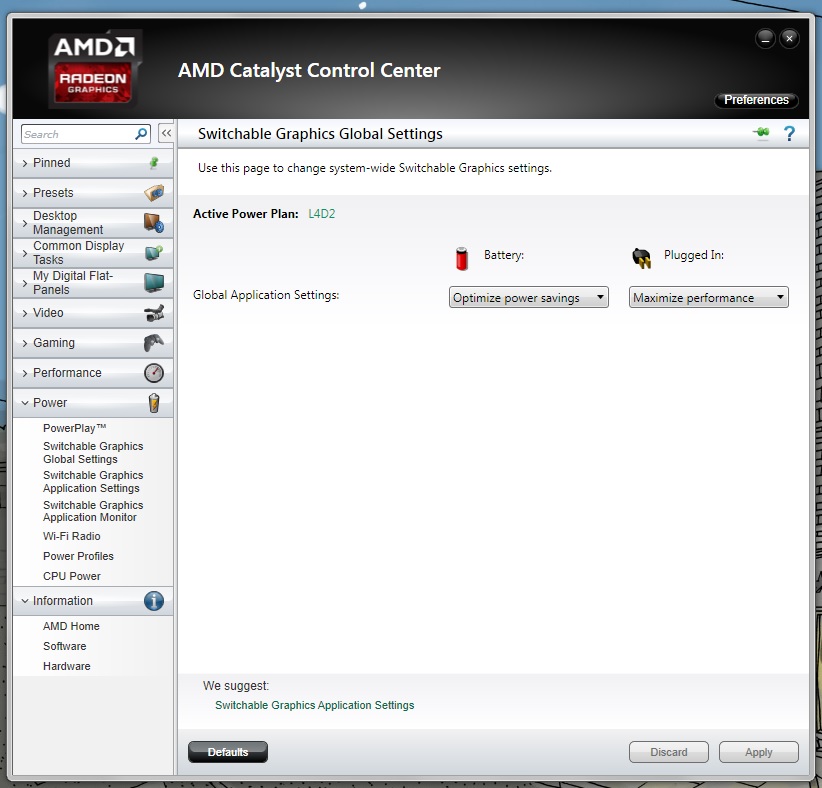Click the My Digital Flat-Panels monitor icon
This screenshot has height=788, width=822.
click(x=154, y=283)
